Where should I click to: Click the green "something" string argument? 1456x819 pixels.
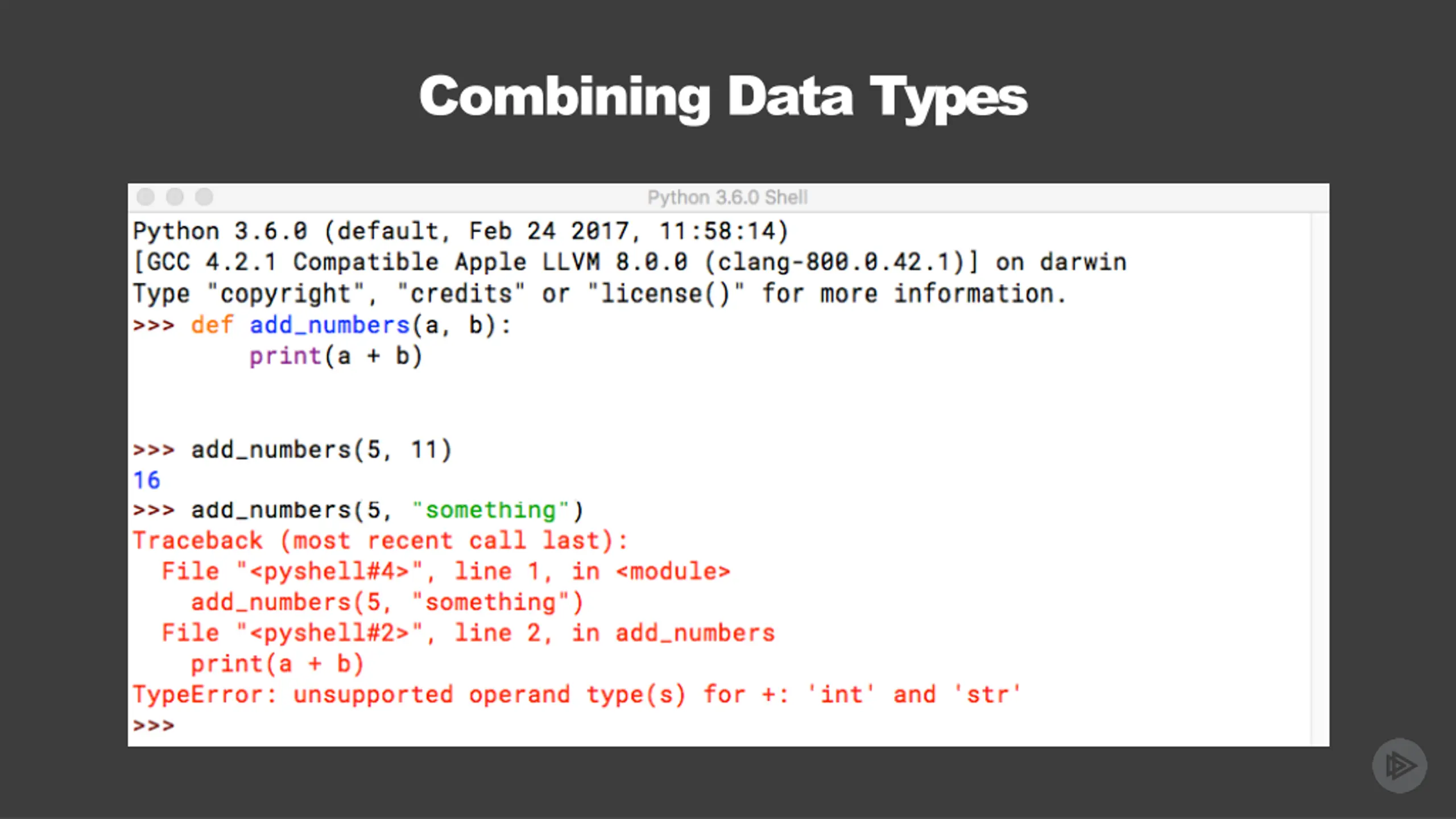[490, 510]
